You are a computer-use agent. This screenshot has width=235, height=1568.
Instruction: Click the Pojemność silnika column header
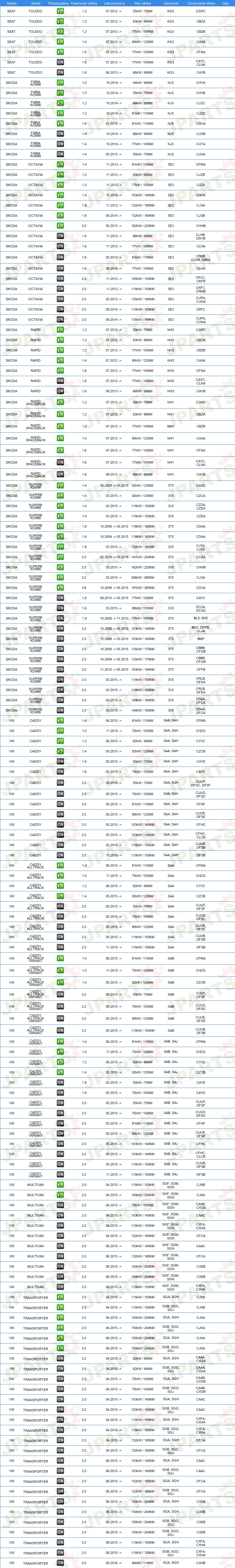click(x=84, y=3)
